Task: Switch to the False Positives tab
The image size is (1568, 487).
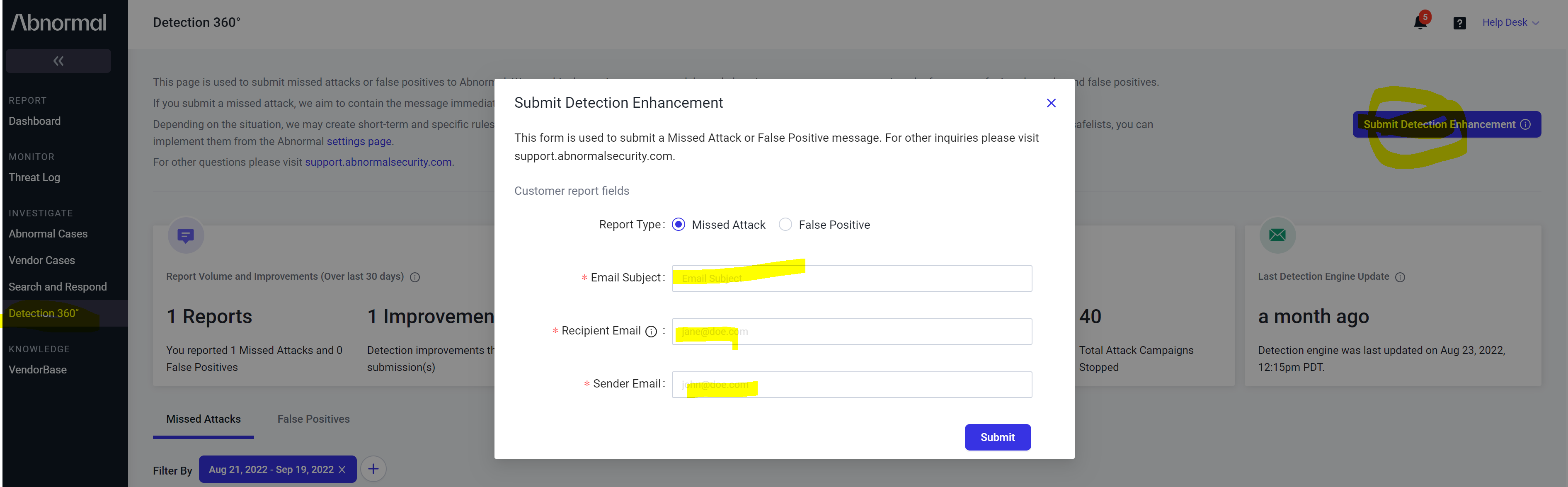Action: [313, 419]
